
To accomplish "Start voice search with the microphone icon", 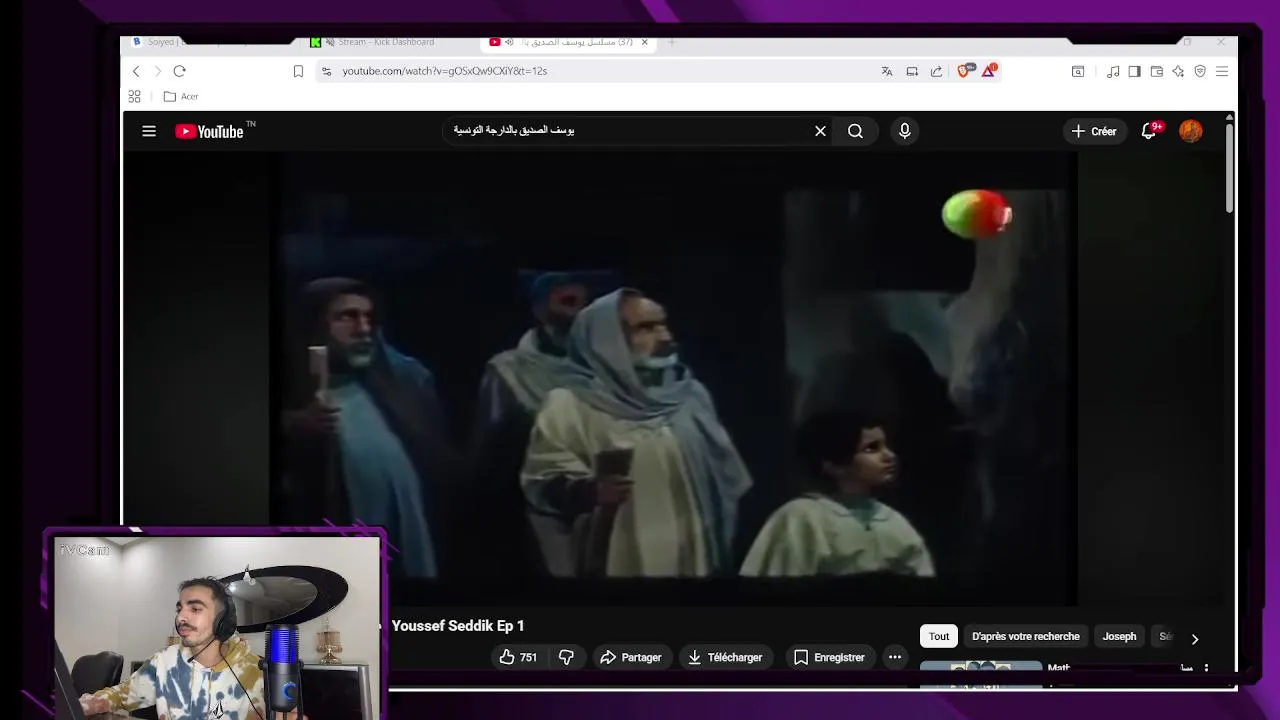I will [x=904, y=131].
